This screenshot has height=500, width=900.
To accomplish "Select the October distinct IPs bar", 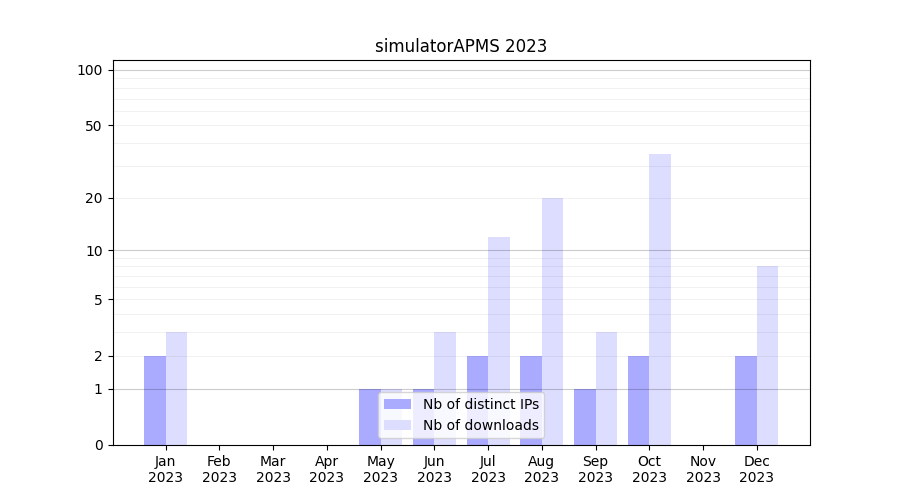I will click(x=638, y=400).
